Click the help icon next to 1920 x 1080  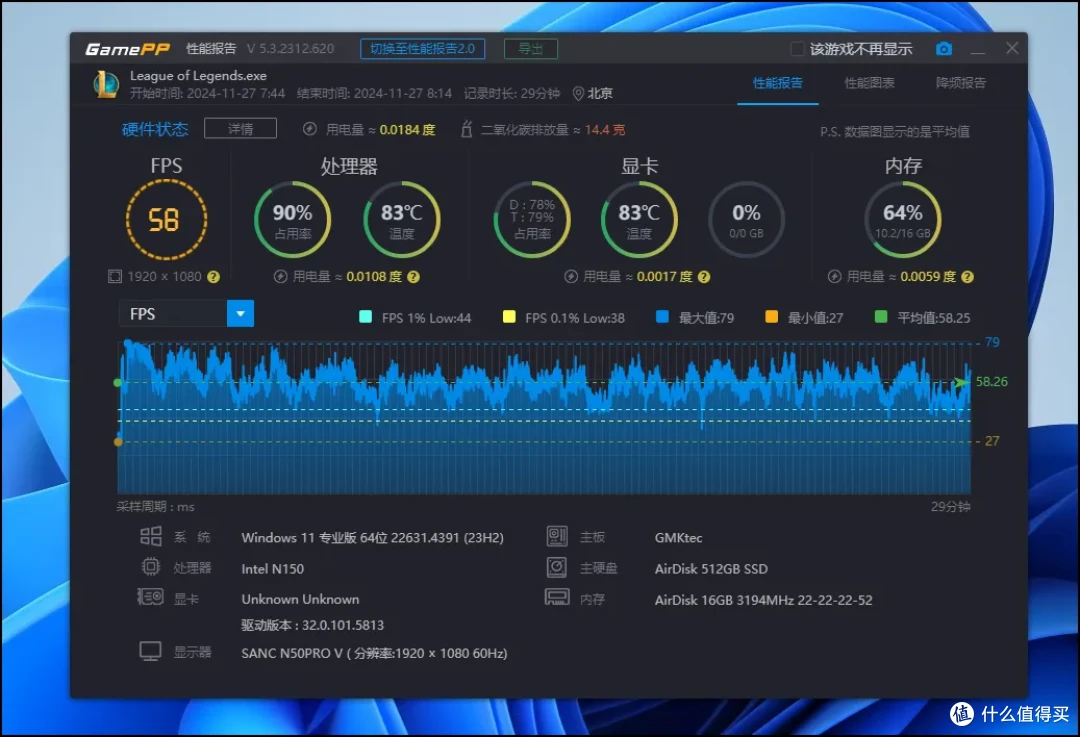click(x=214, y=277)
